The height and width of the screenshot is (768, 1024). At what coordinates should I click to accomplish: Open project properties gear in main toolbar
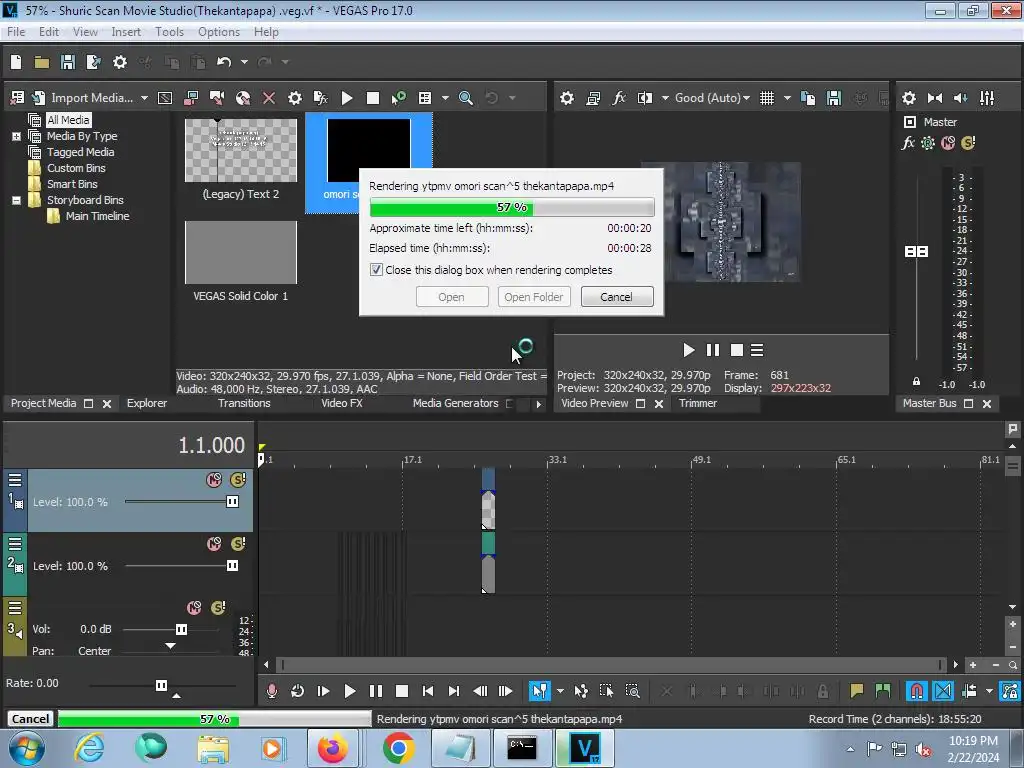click(x=120, y=62)
